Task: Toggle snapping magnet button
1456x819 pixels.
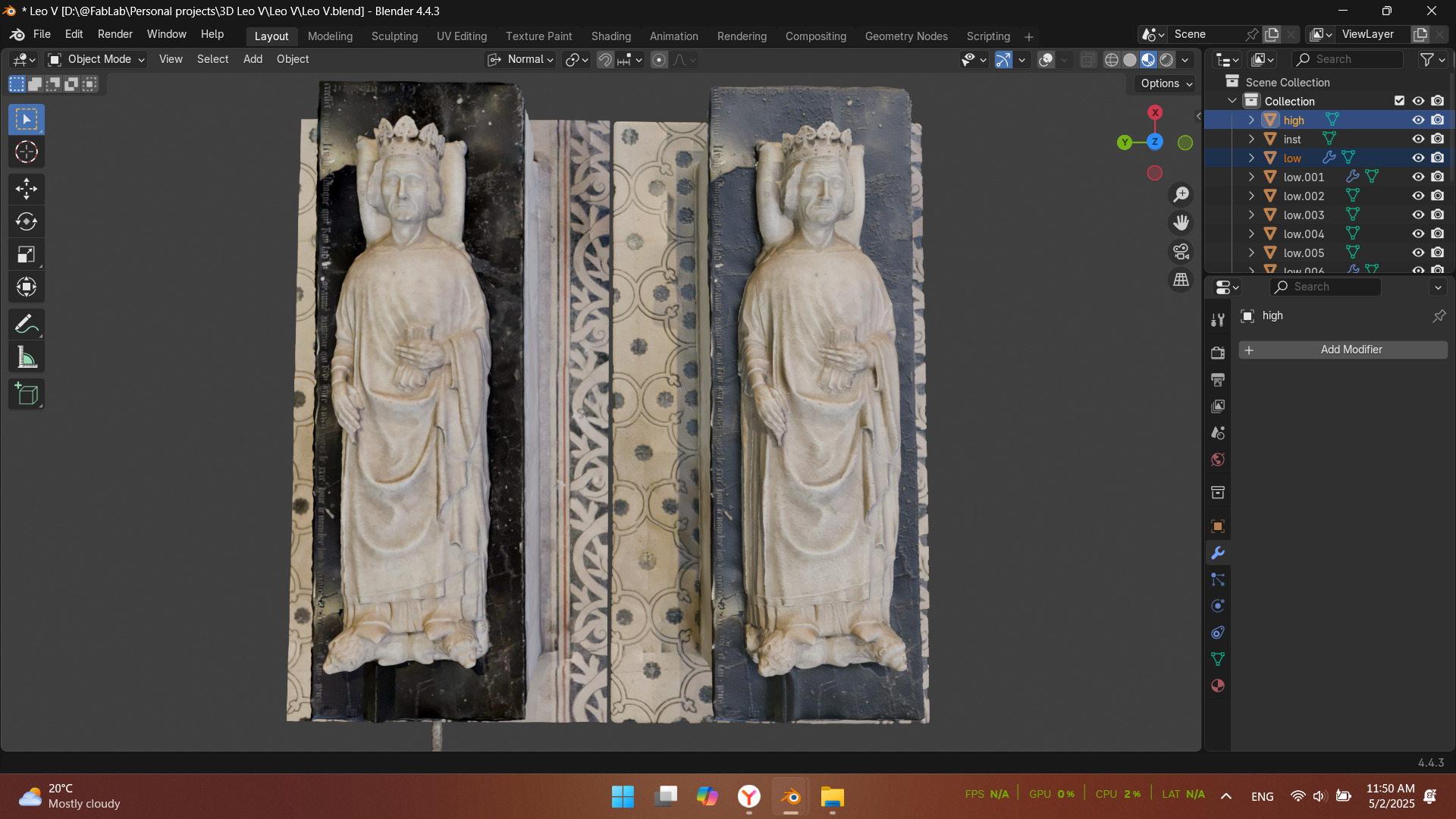Action: pos(604,60)
